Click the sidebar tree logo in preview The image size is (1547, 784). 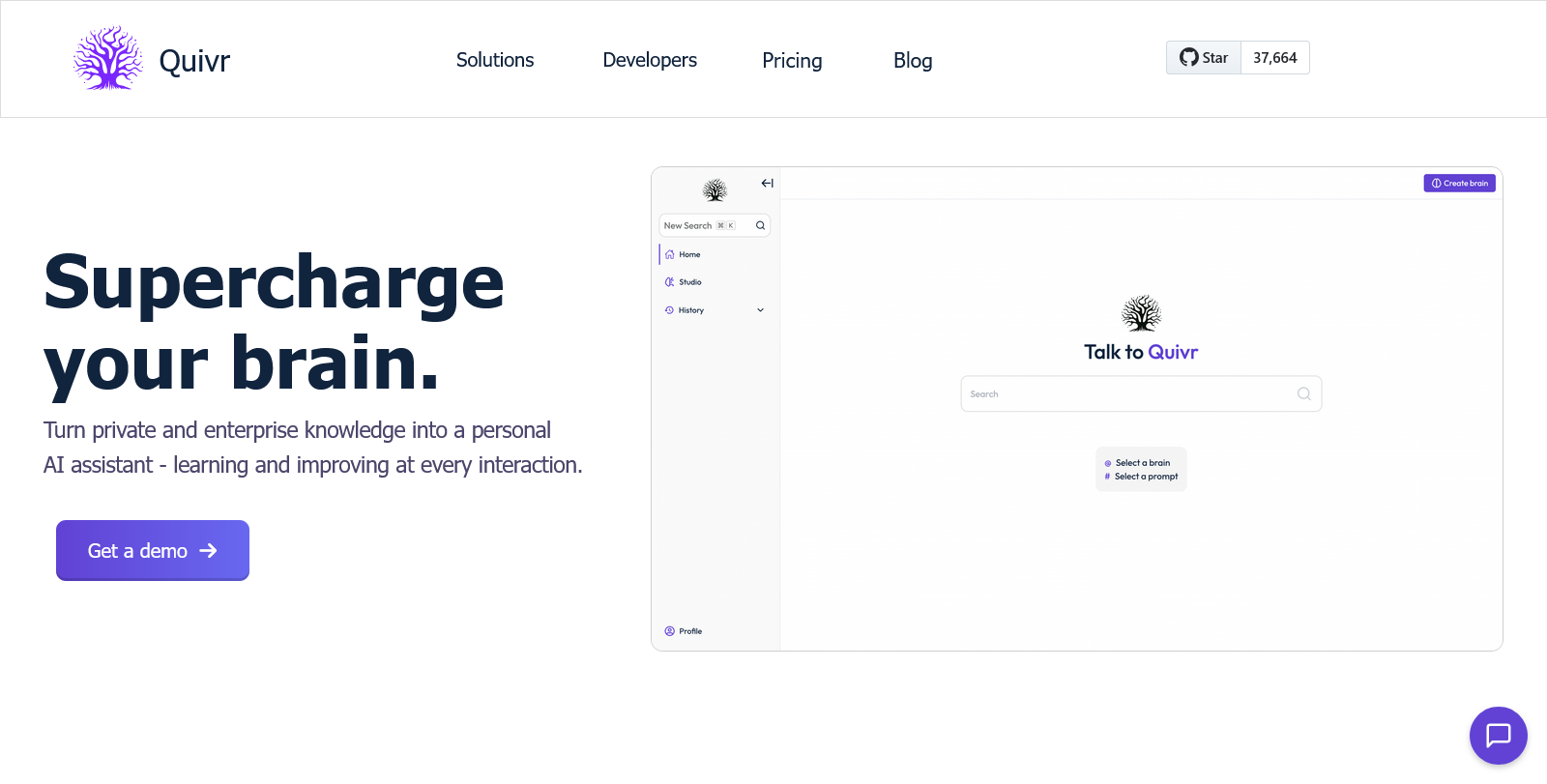point(715,189)
